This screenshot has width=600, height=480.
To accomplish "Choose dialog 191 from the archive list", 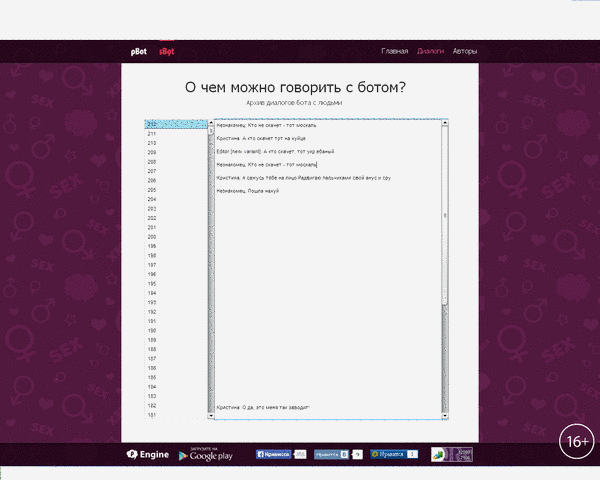I will (x=176, y=321).
